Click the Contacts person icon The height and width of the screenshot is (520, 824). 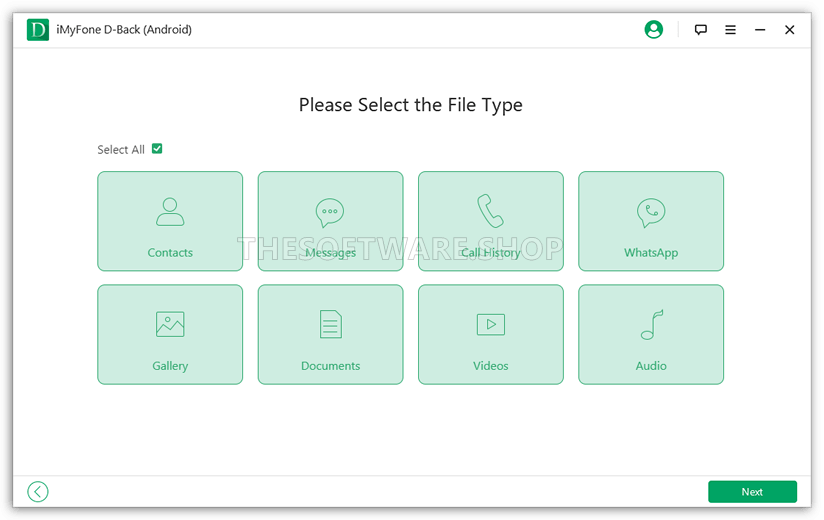pos(170,211)
